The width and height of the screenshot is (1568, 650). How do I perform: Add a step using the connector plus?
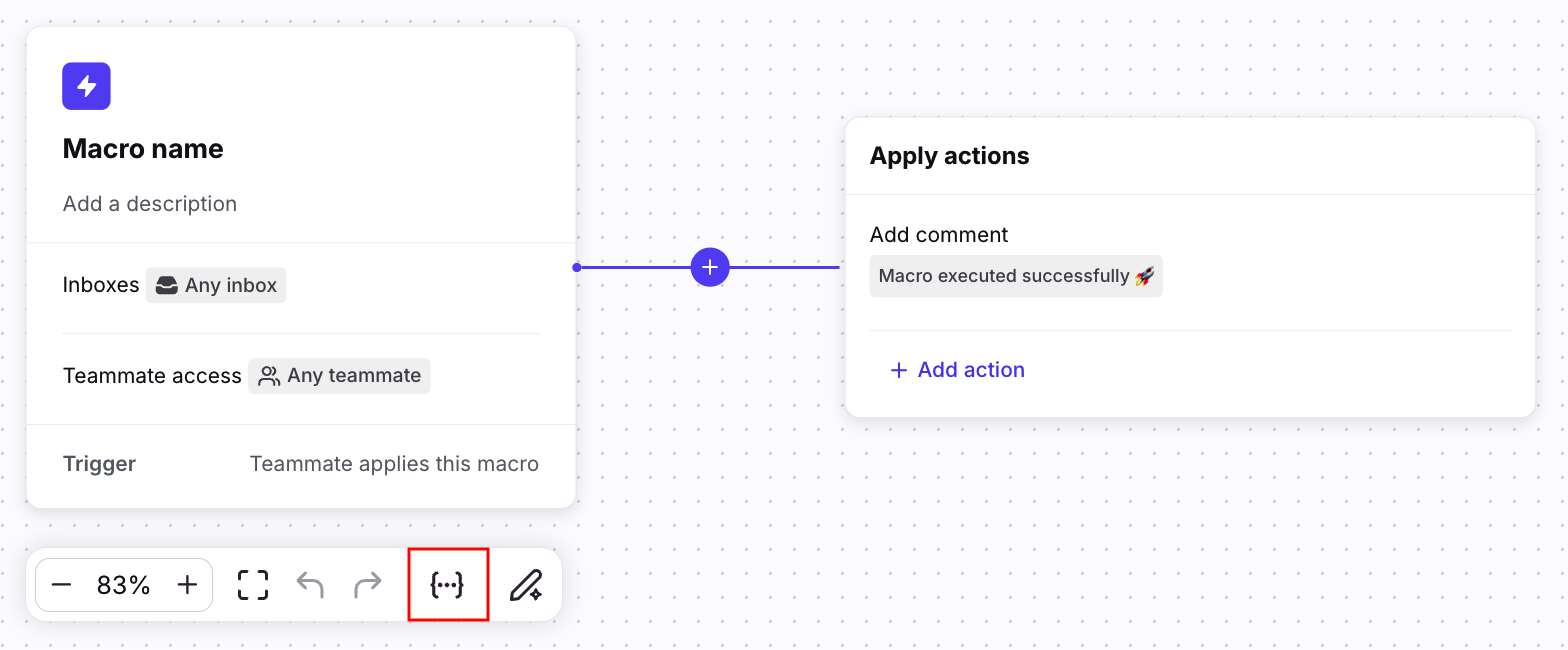point(710,267)
